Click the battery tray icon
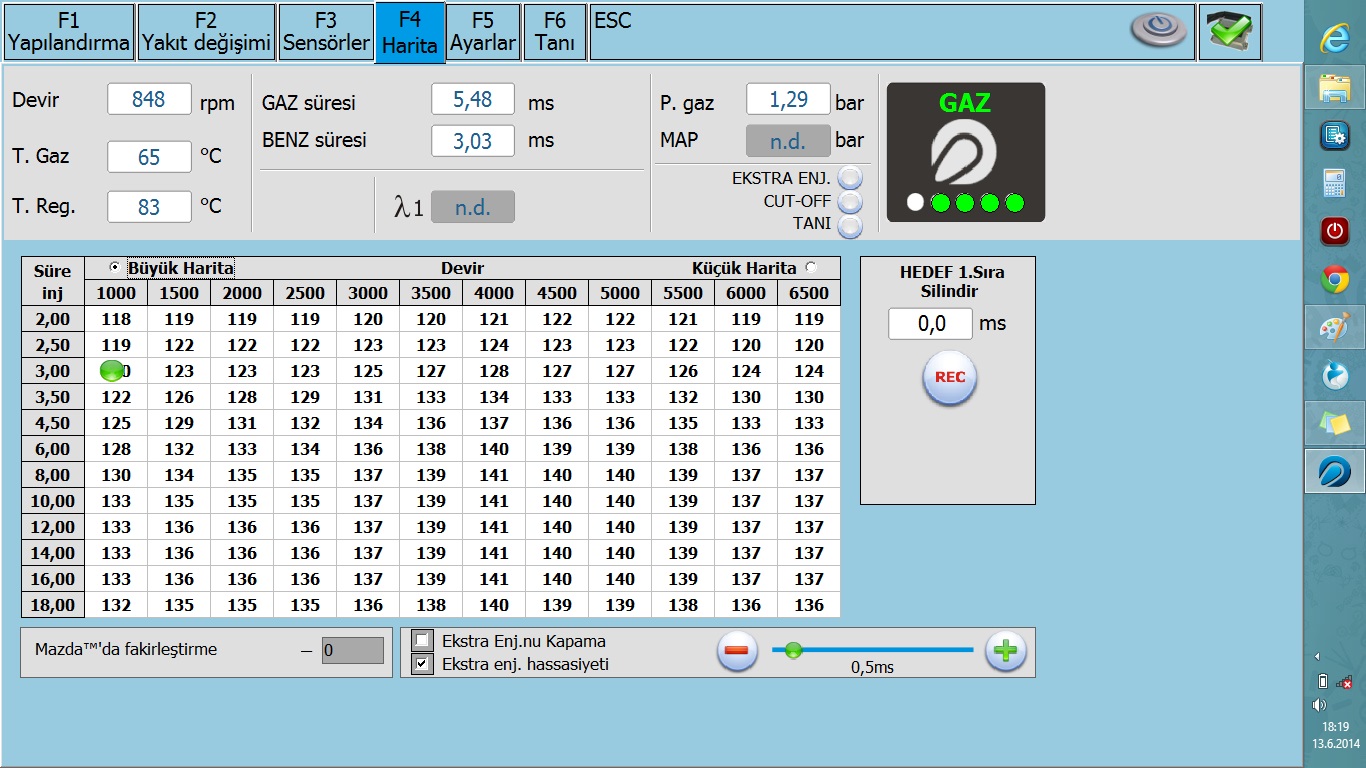The image size is (1366, 768). [x=1322, y=682]
